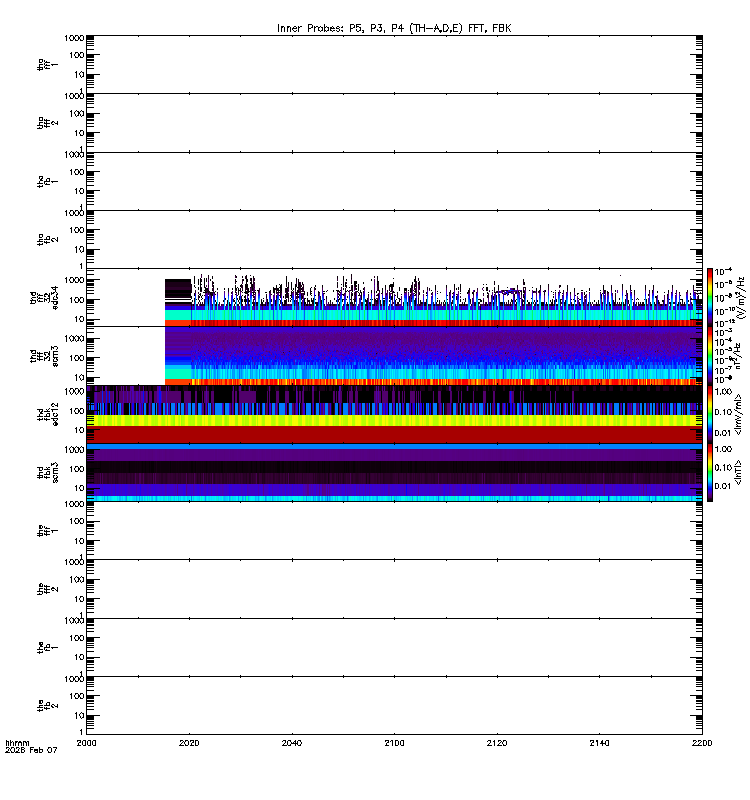Click the plot title "Inner Probes: P5, P3, P4"
Screen dimensions: 750x800
click(x=342, y=29)
